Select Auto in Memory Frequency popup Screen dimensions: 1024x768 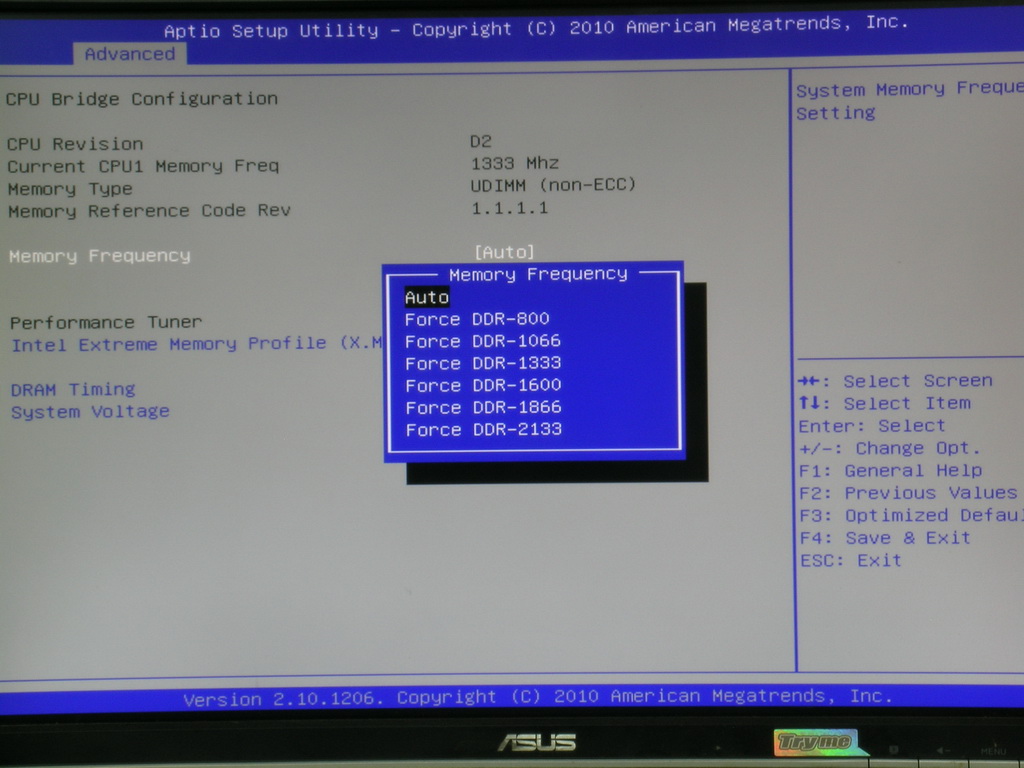click(x=427, y=297)
